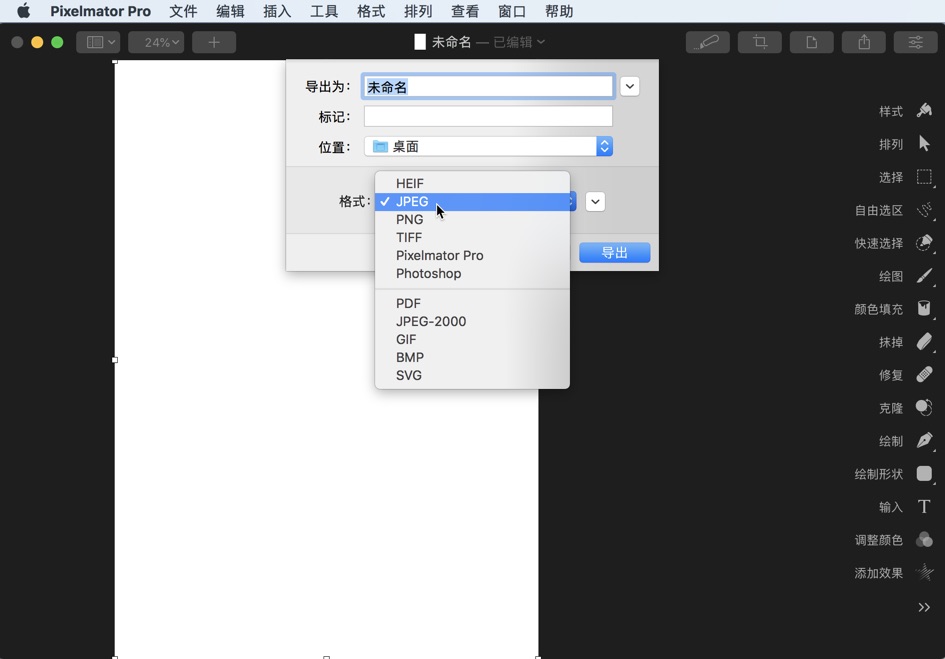Viewport: 945px width, 659px height.
Task: Open the 帮助 menu
Action: (559, 11)
